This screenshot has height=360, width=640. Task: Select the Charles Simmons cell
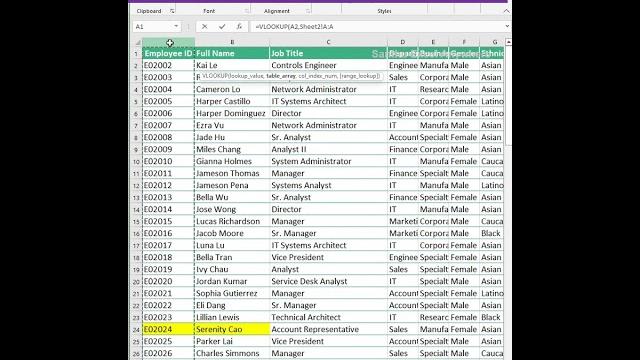click(x=232, y=353)
